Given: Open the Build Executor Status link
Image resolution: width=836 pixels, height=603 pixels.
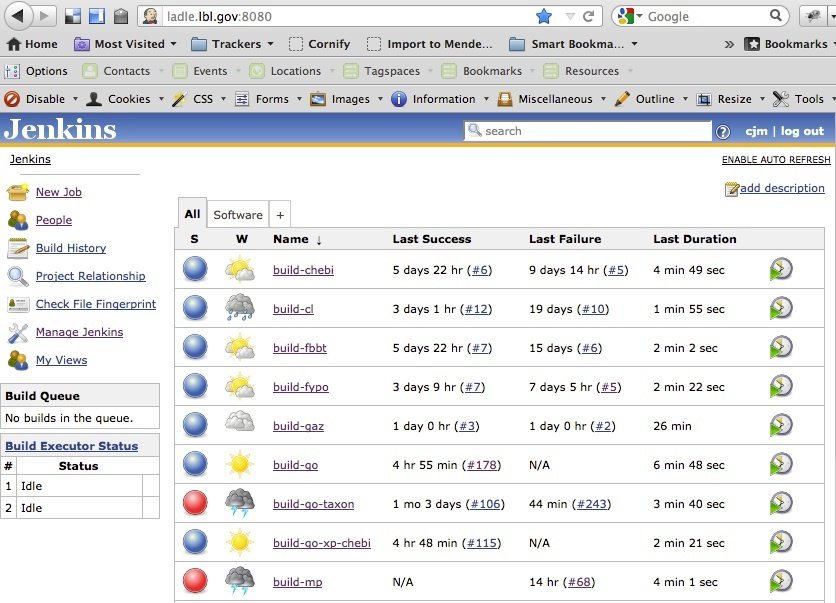Looking at the screenshot, I should coord(71,446).
